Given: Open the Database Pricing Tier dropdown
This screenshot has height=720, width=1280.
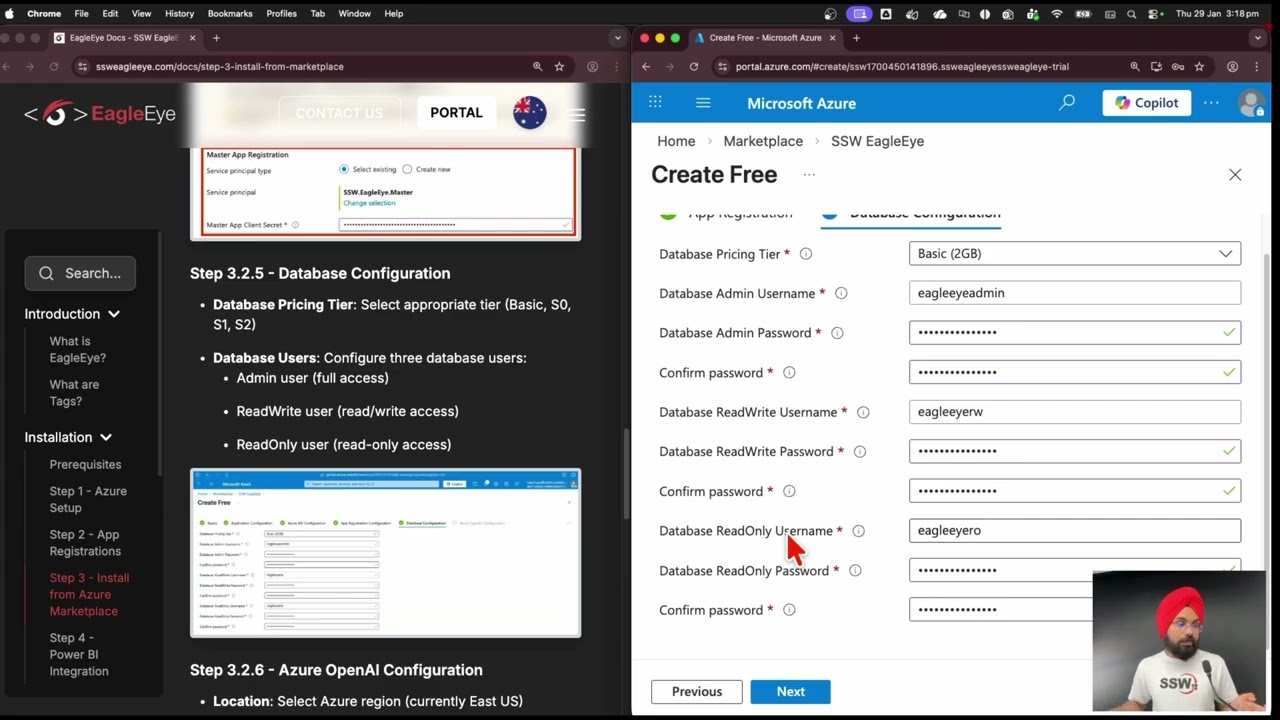Looking at the screenshot, I should [1075, 254].
